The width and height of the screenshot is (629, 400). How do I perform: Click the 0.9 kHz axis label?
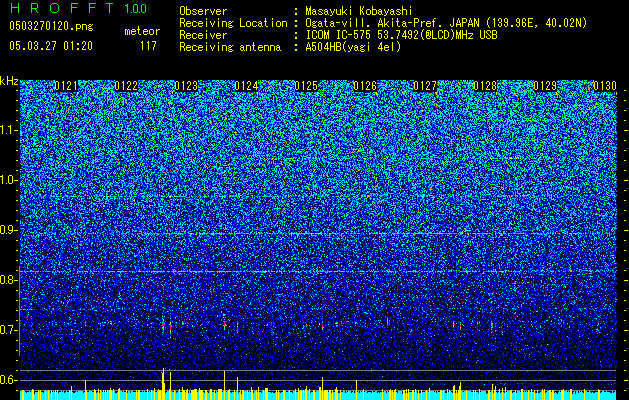(9, 230)
